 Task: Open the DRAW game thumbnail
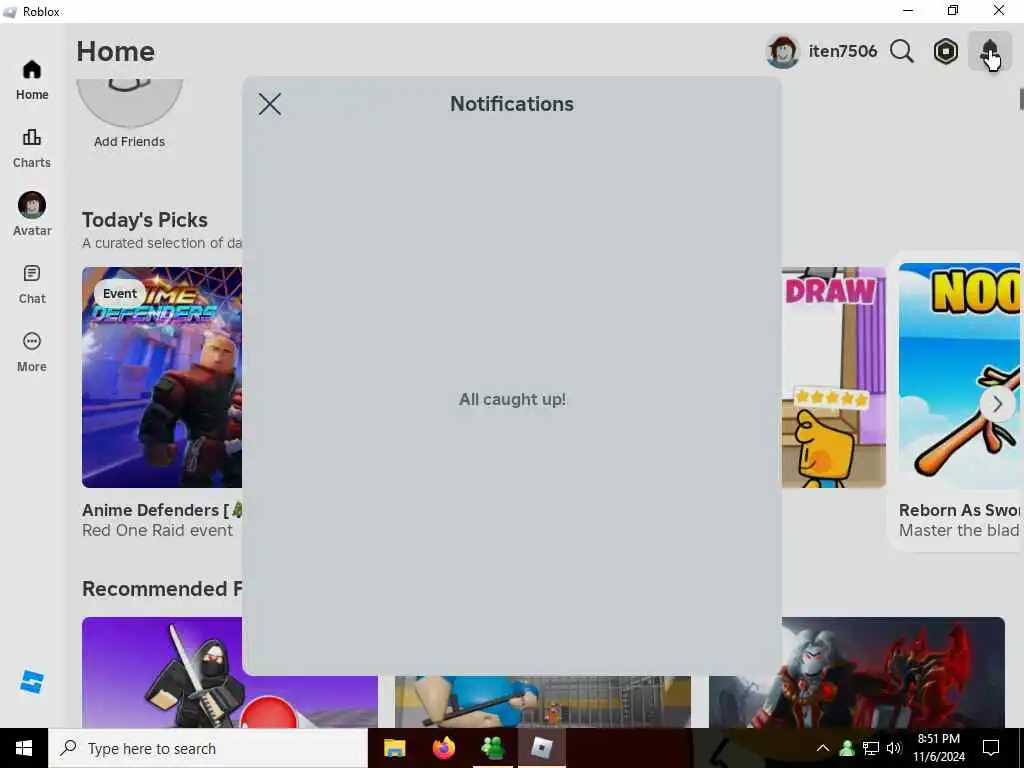(833, 377)
